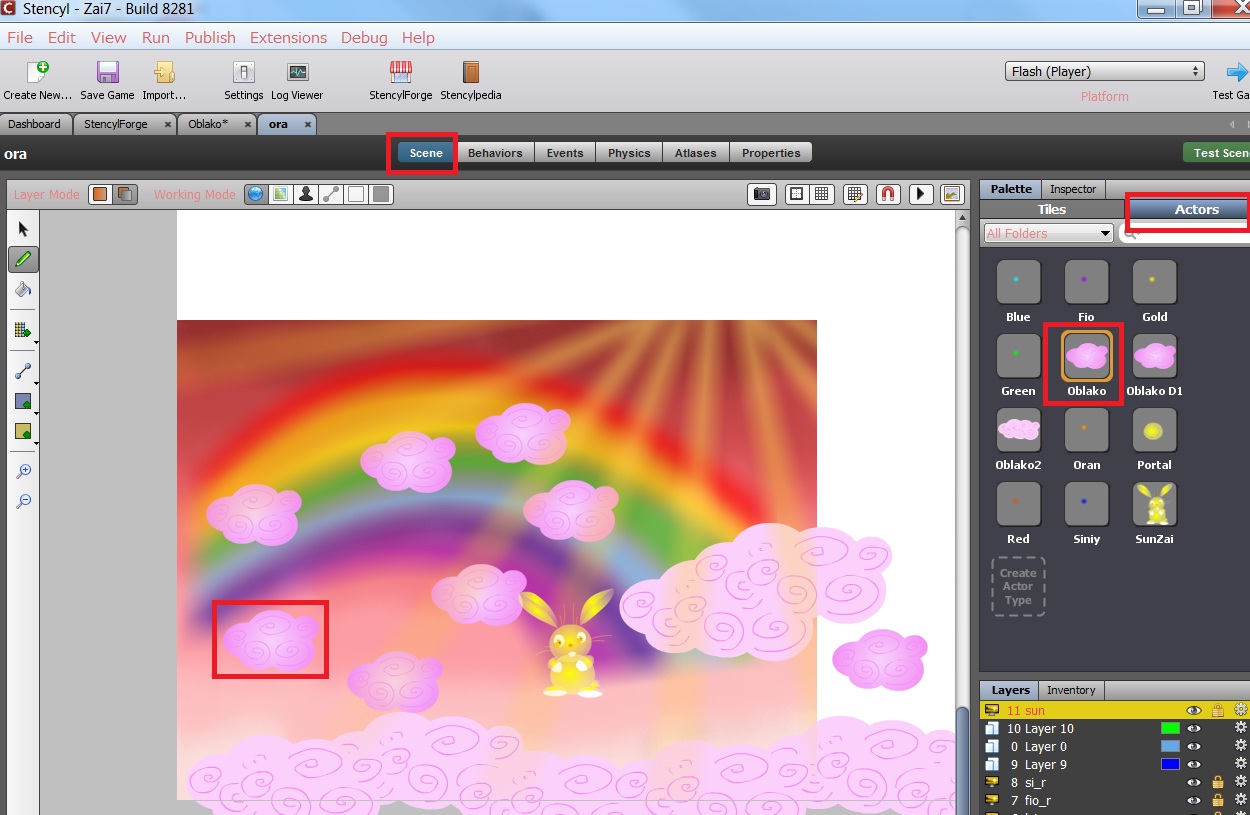Open settings gear for Layer 10
Image resolution: width=1250 pixels, height=815 pixels.
1241,728
